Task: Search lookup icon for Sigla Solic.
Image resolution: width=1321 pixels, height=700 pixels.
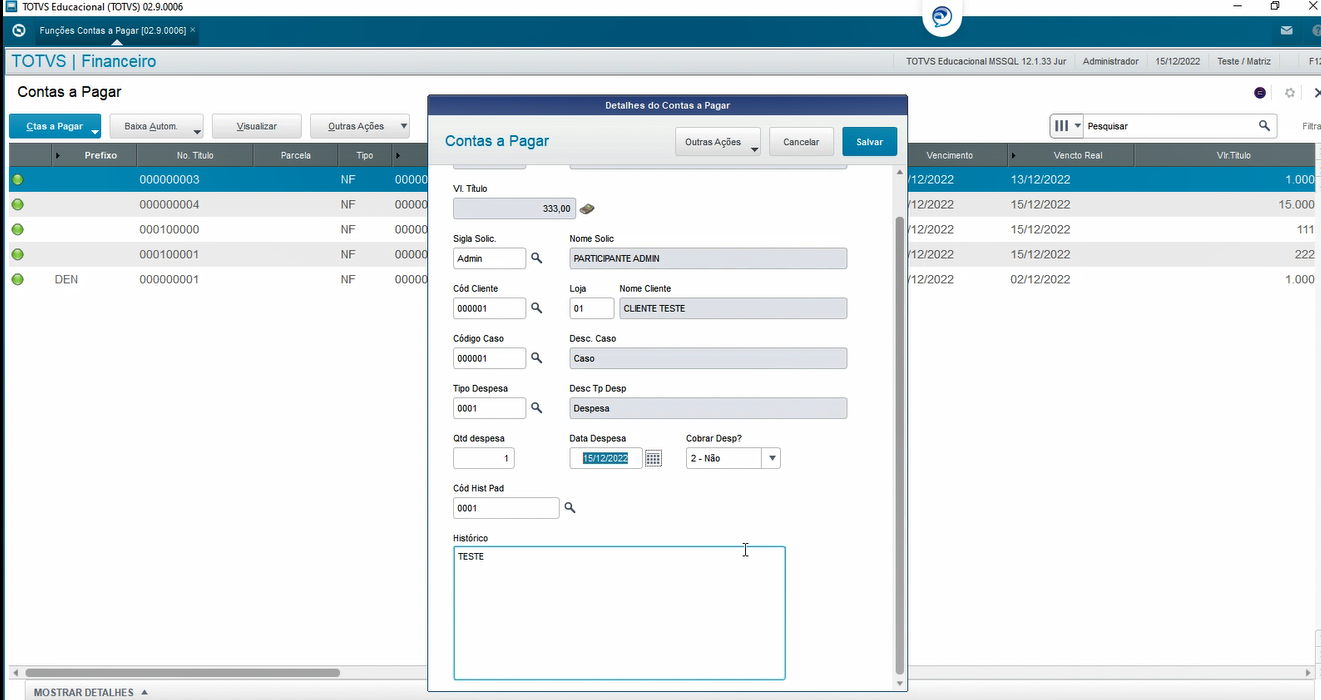Action: tap(536, 258)
